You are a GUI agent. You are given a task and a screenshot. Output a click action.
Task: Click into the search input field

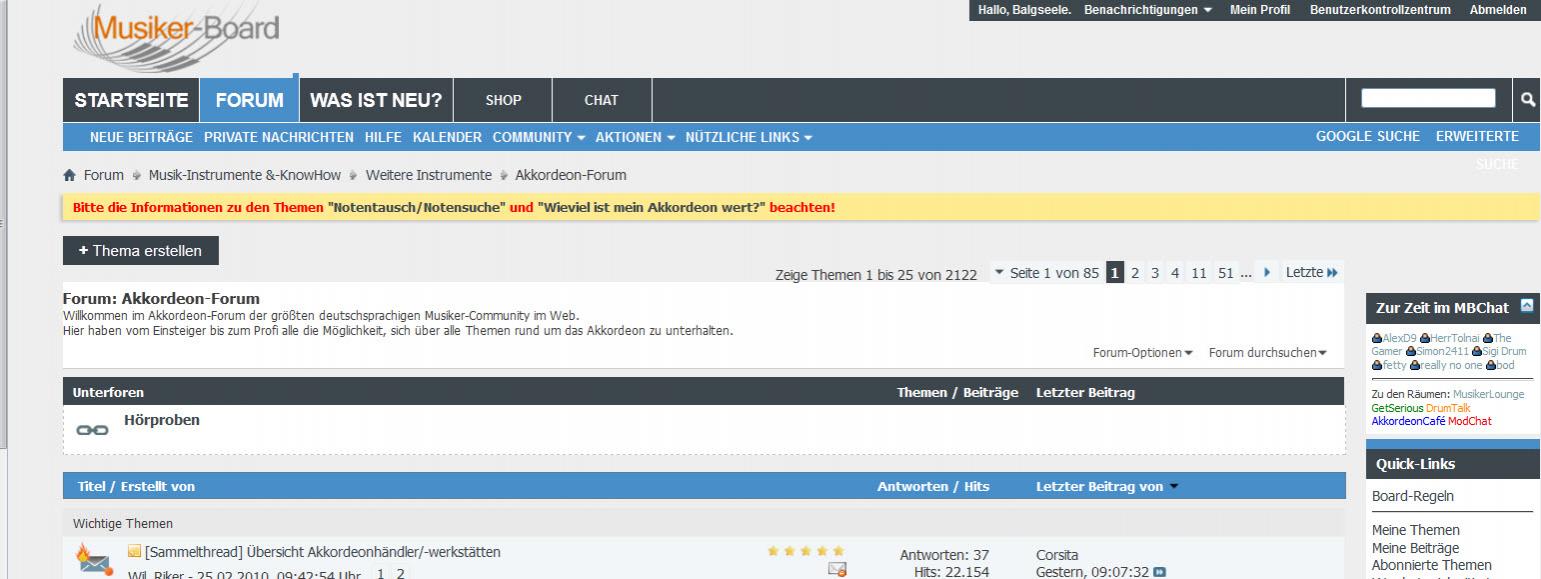click(x=1428, y=98)
